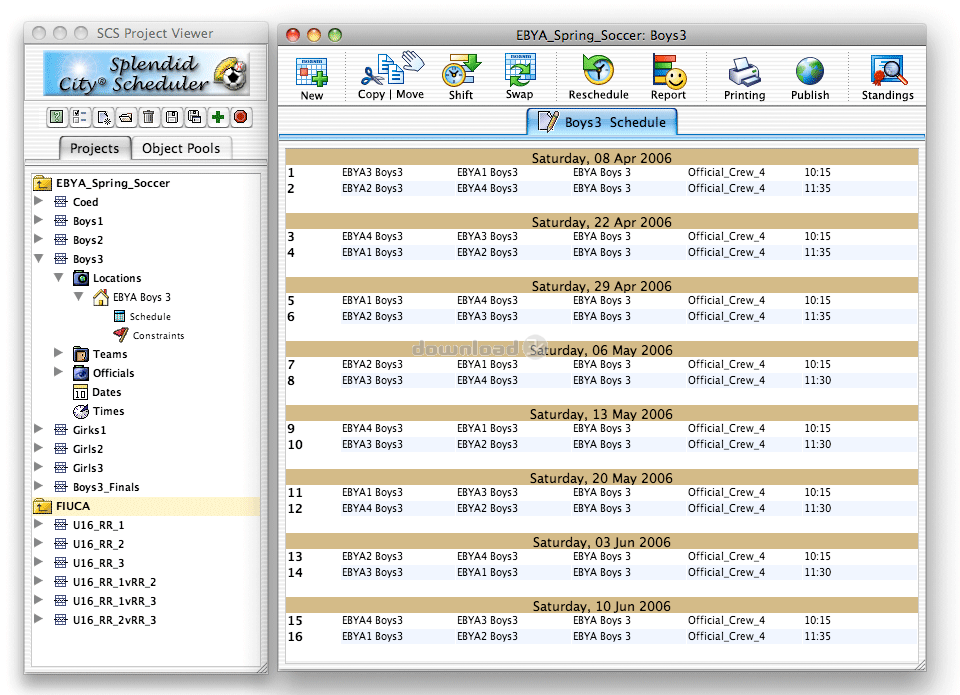Image resolution: width=960 pixels, height=695 pixels.
Task: Switch to the Projects tab
Action: [x=95, y=148]
